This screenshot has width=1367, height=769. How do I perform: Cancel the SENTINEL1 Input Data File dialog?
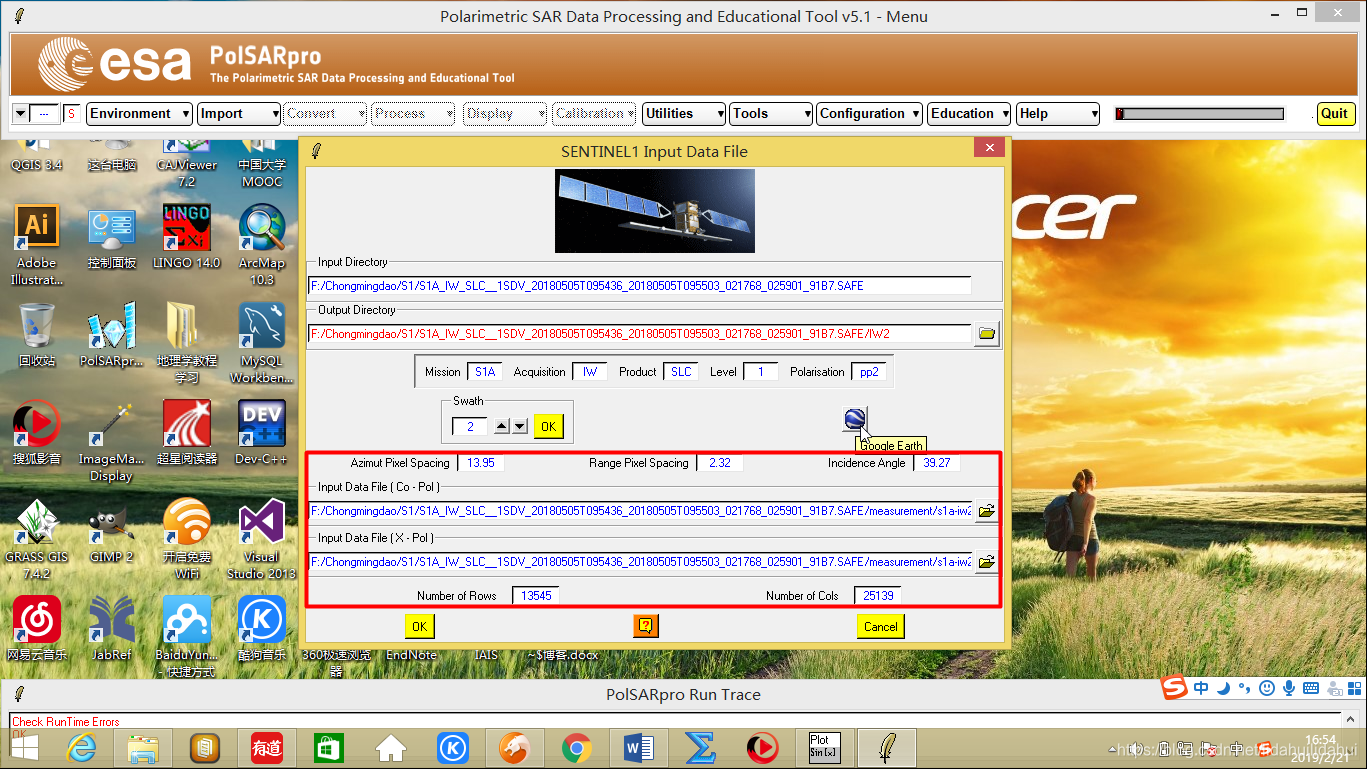click(880, 626)
